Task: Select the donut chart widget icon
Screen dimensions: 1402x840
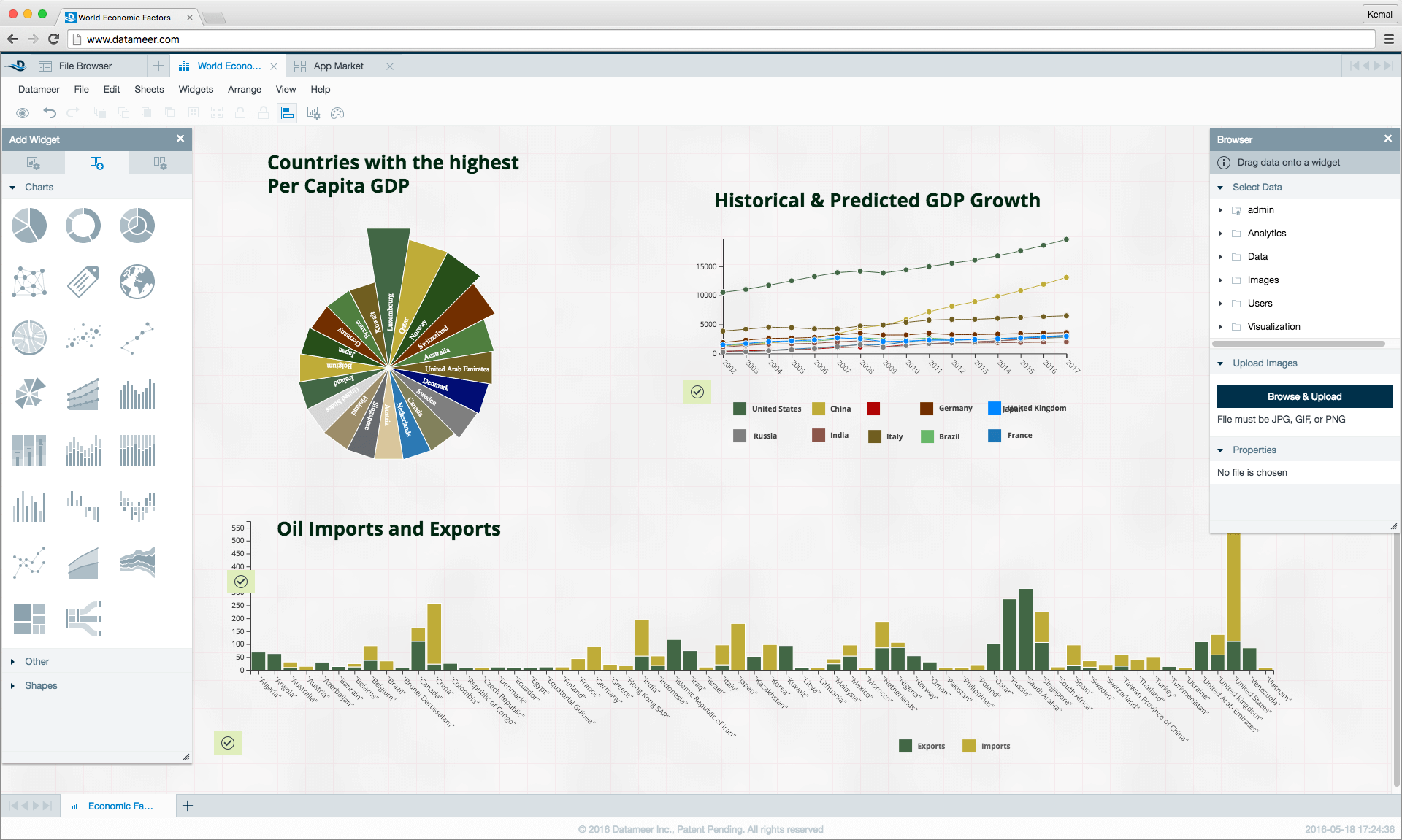Action: (x=83, y=226)
